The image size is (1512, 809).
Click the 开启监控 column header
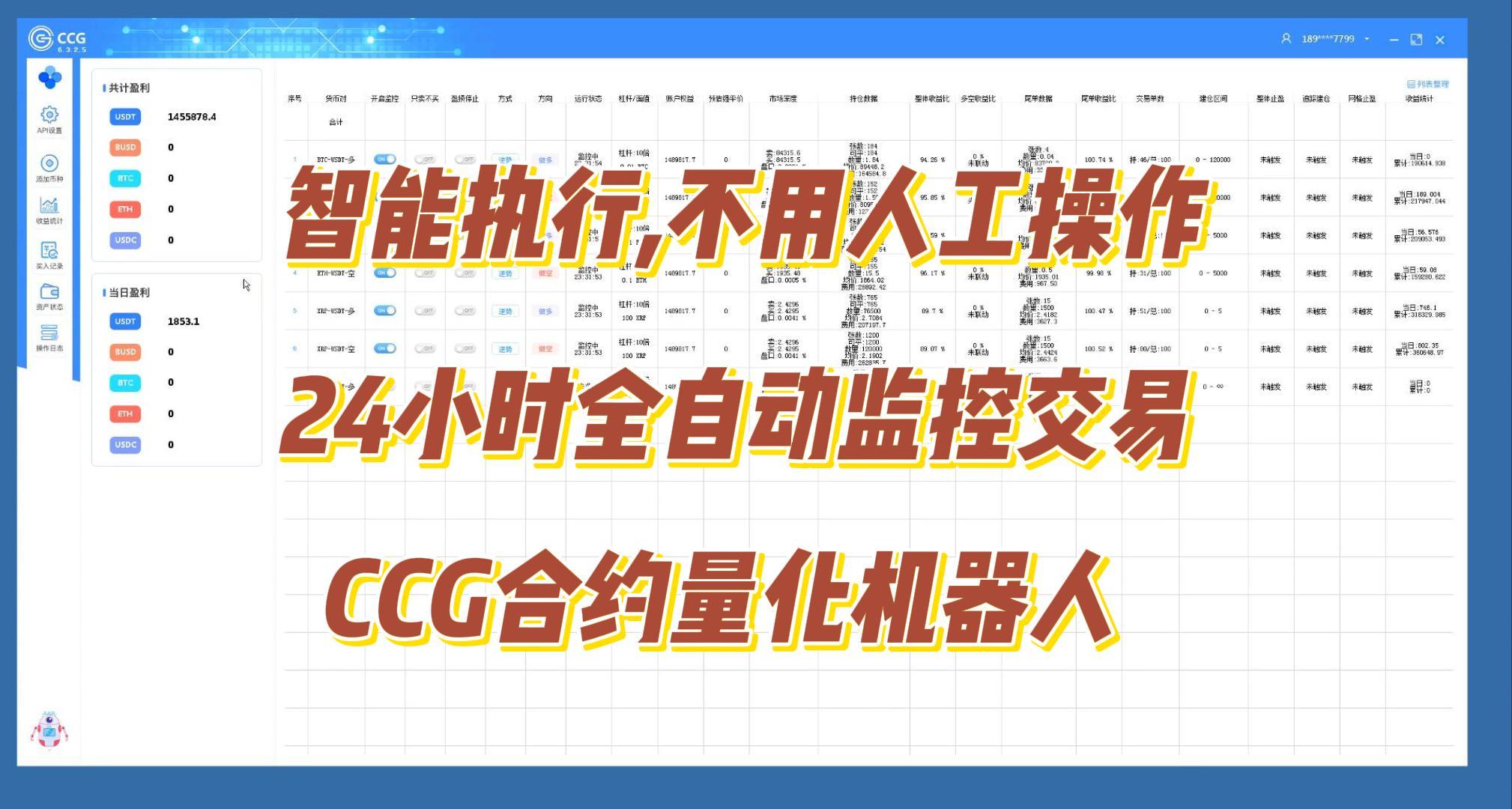[x=384, y=99]
